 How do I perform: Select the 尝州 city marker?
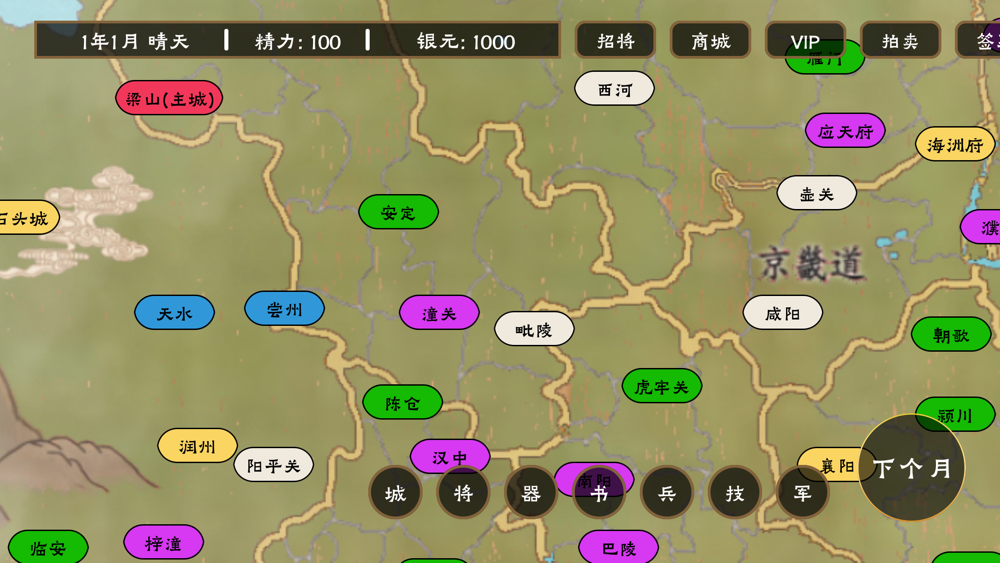[284, 309]
